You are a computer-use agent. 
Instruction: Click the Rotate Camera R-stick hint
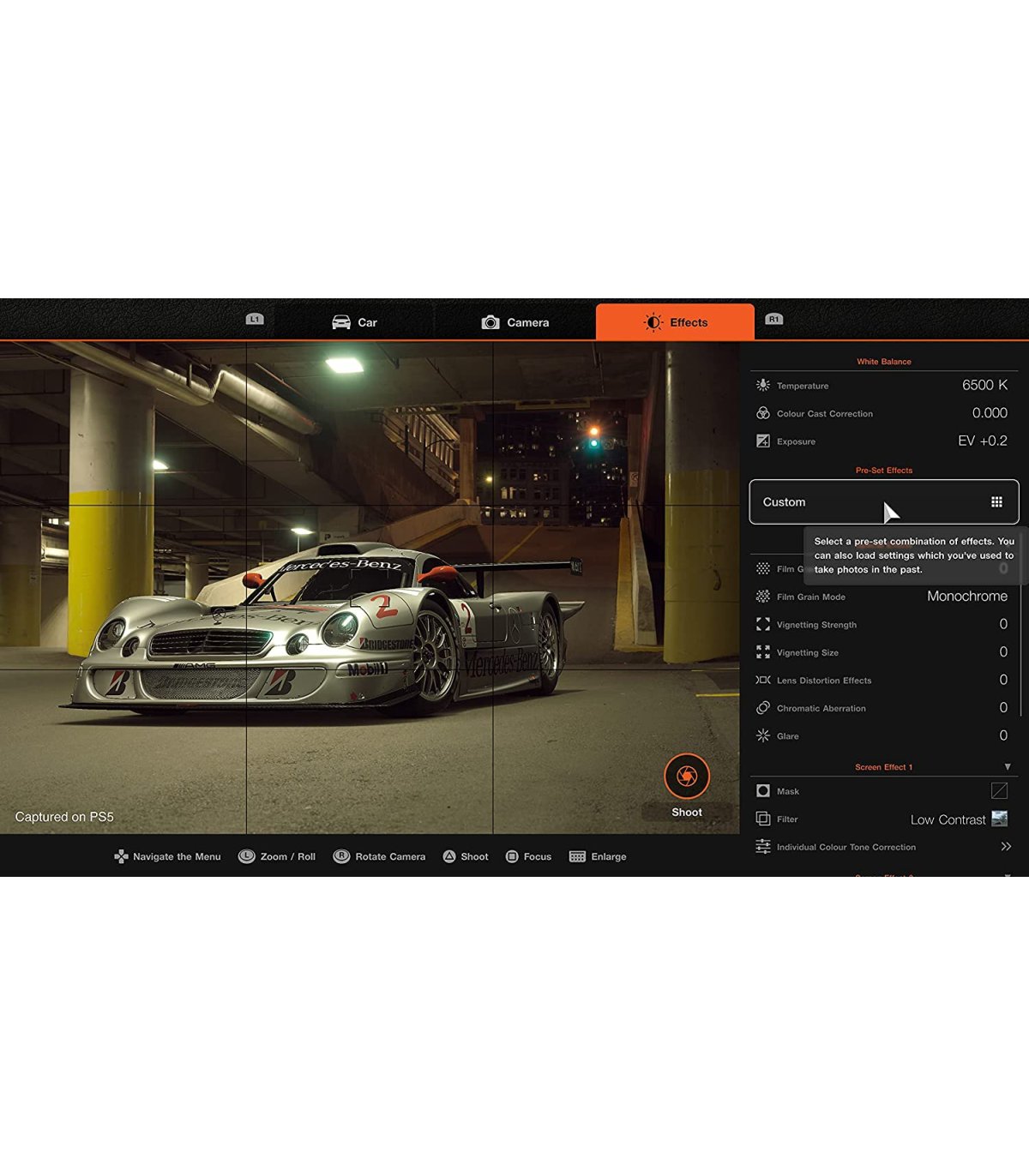379,856
